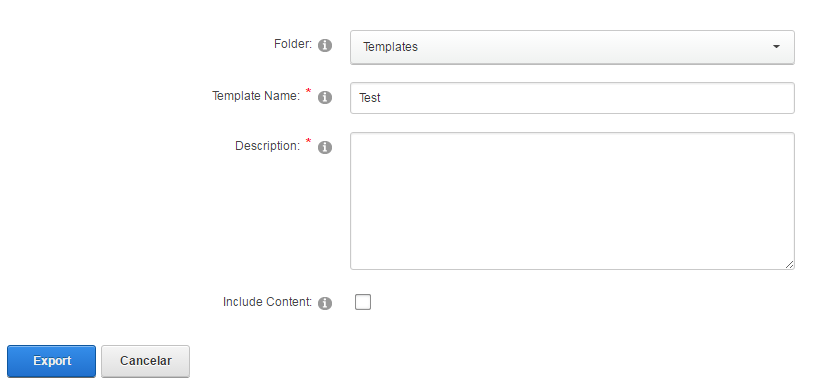Screen dimensions: 836x382
Task: Click the resize grip of Description textarea
Action: (x=789, y=264)
